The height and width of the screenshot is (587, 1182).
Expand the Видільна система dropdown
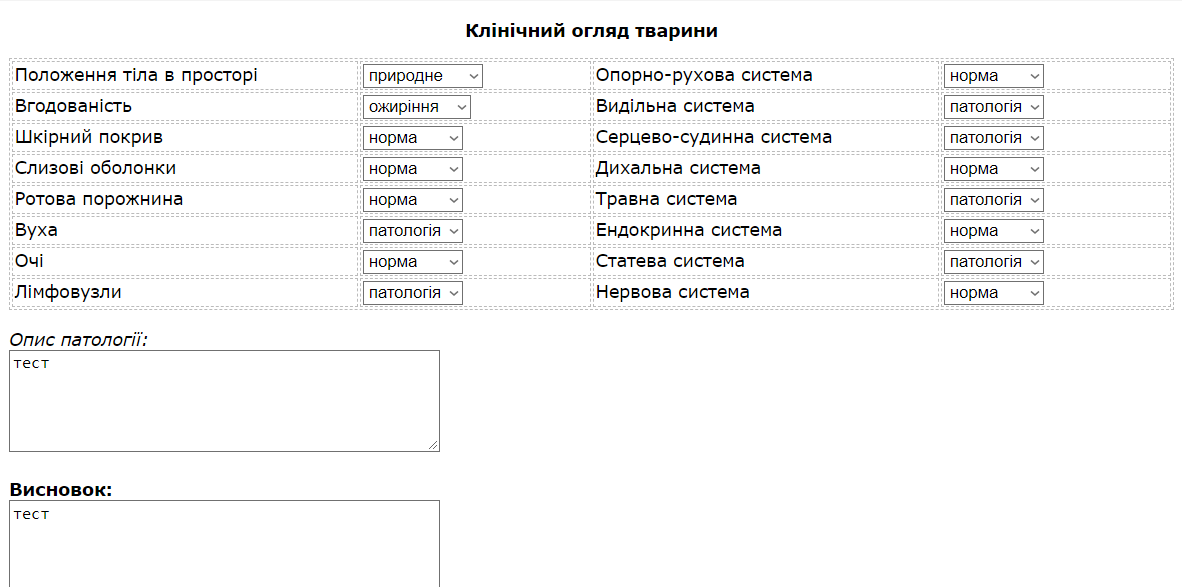(x=993, y=107)
